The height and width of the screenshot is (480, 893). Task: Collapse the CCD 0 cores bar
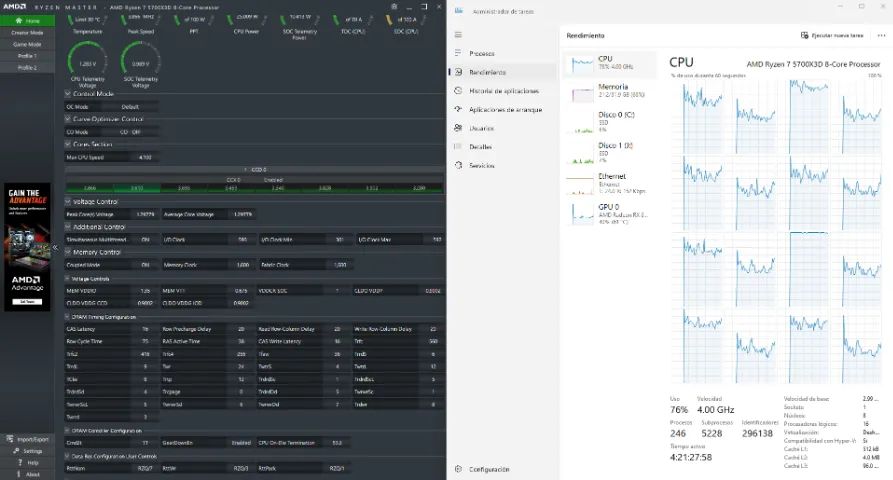click(x=255, y=170)
